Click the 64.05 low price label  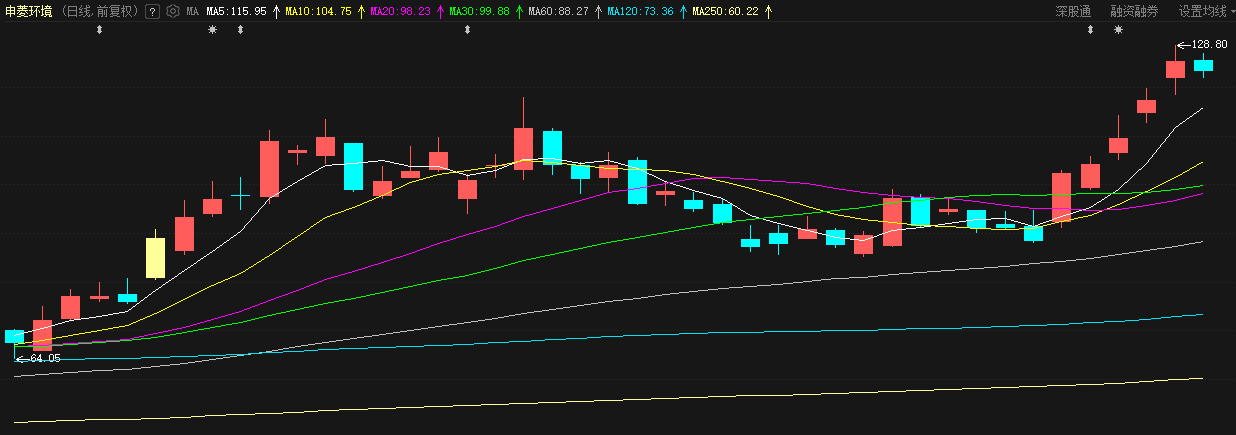tap(45, 358)
